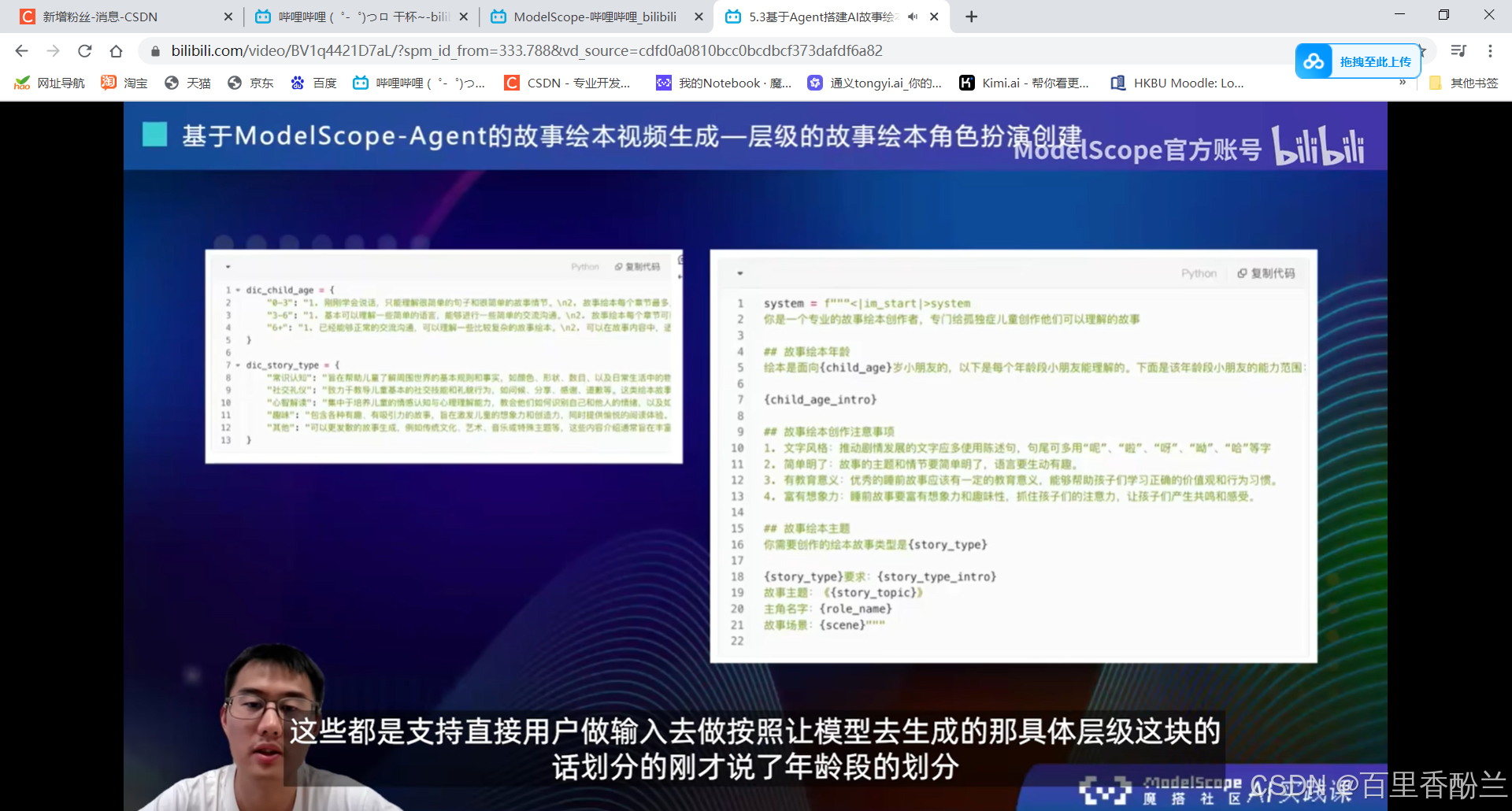Open the 哔哩哔哩 bookmark in bookmarks bar
Viewport: 1512px width, 811px height.
coord(419,83)
